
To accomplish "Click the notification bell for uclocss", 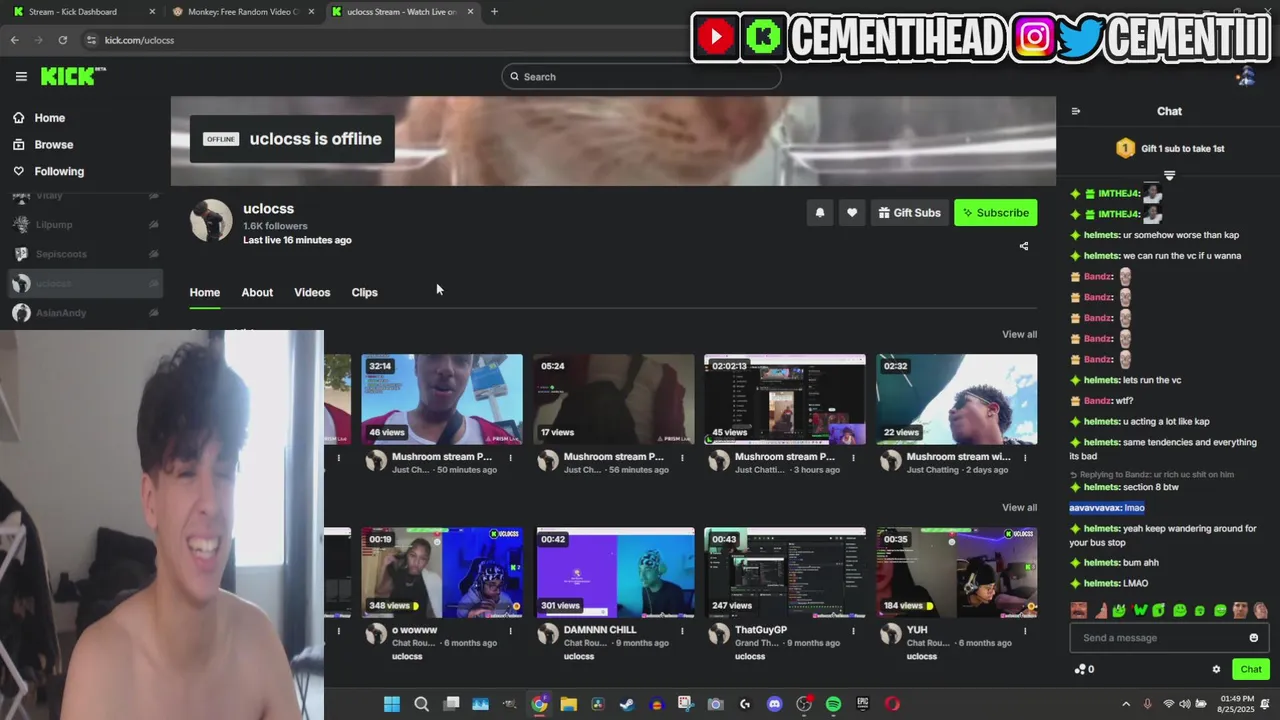I will pyautogui.click(x=820, y=212).
